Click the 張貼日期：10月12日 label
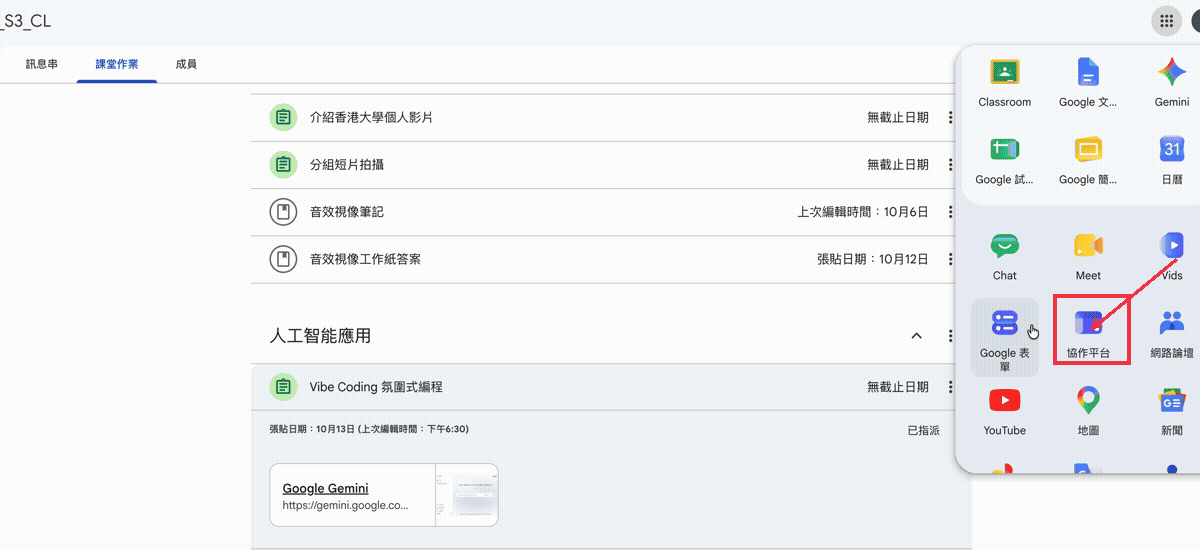 [x=873, y=259]
